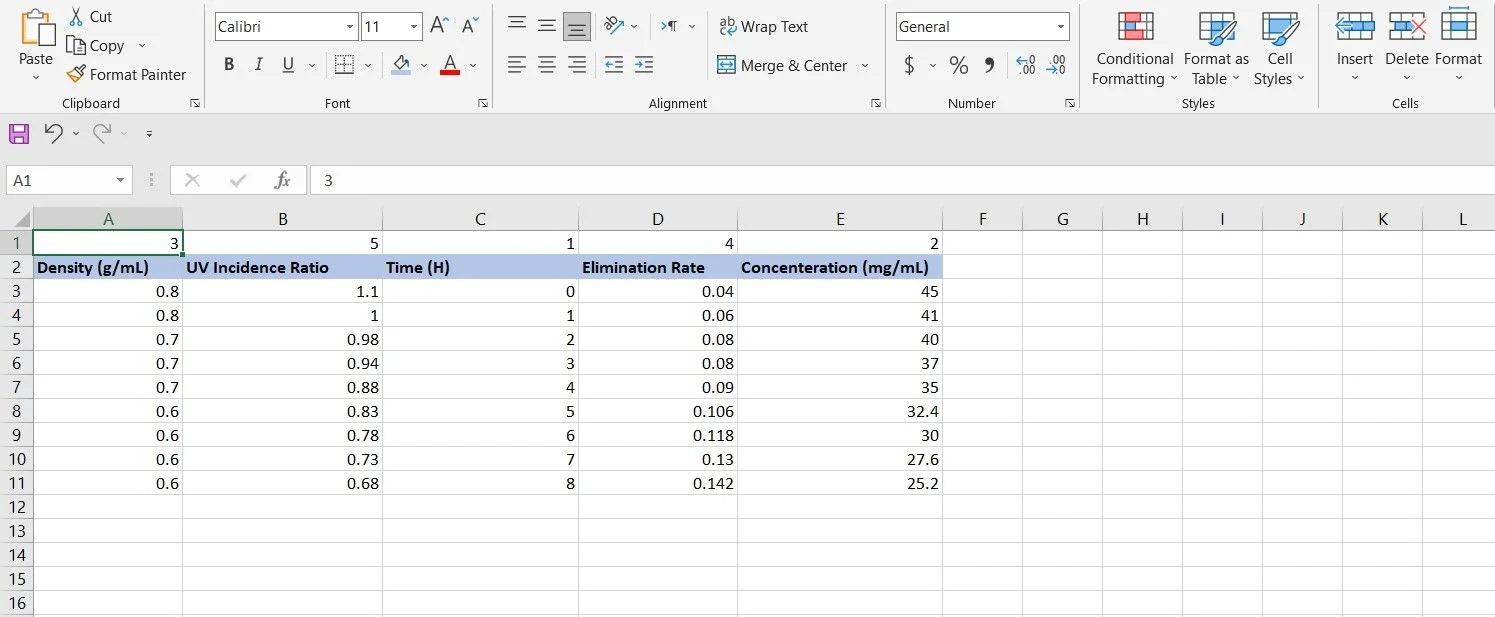Open the Borders dropdown arrow
The height and width of the screenshot is (617, 1495).
coord(368,66)
